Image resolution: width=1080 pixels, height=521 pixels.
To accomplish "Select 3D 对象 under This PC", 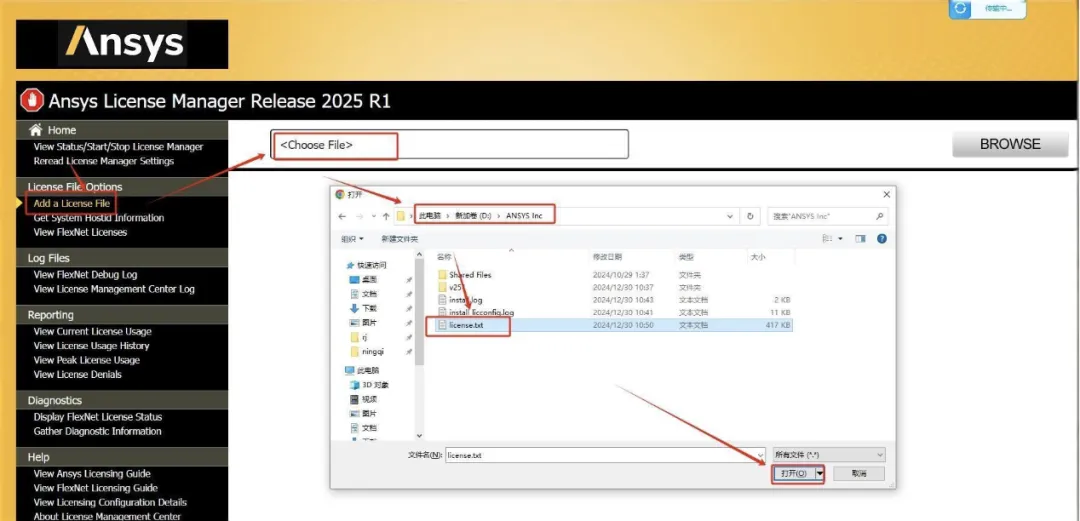I will [x=368, y=385].
